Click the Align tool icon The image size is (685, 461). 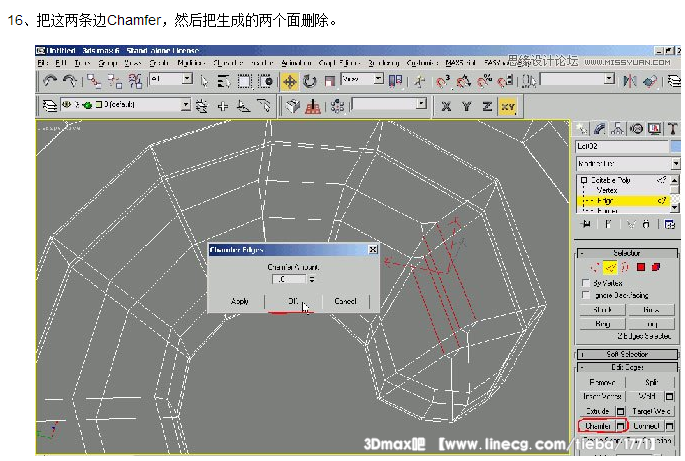pyautogui.click(x=650, y=81)
